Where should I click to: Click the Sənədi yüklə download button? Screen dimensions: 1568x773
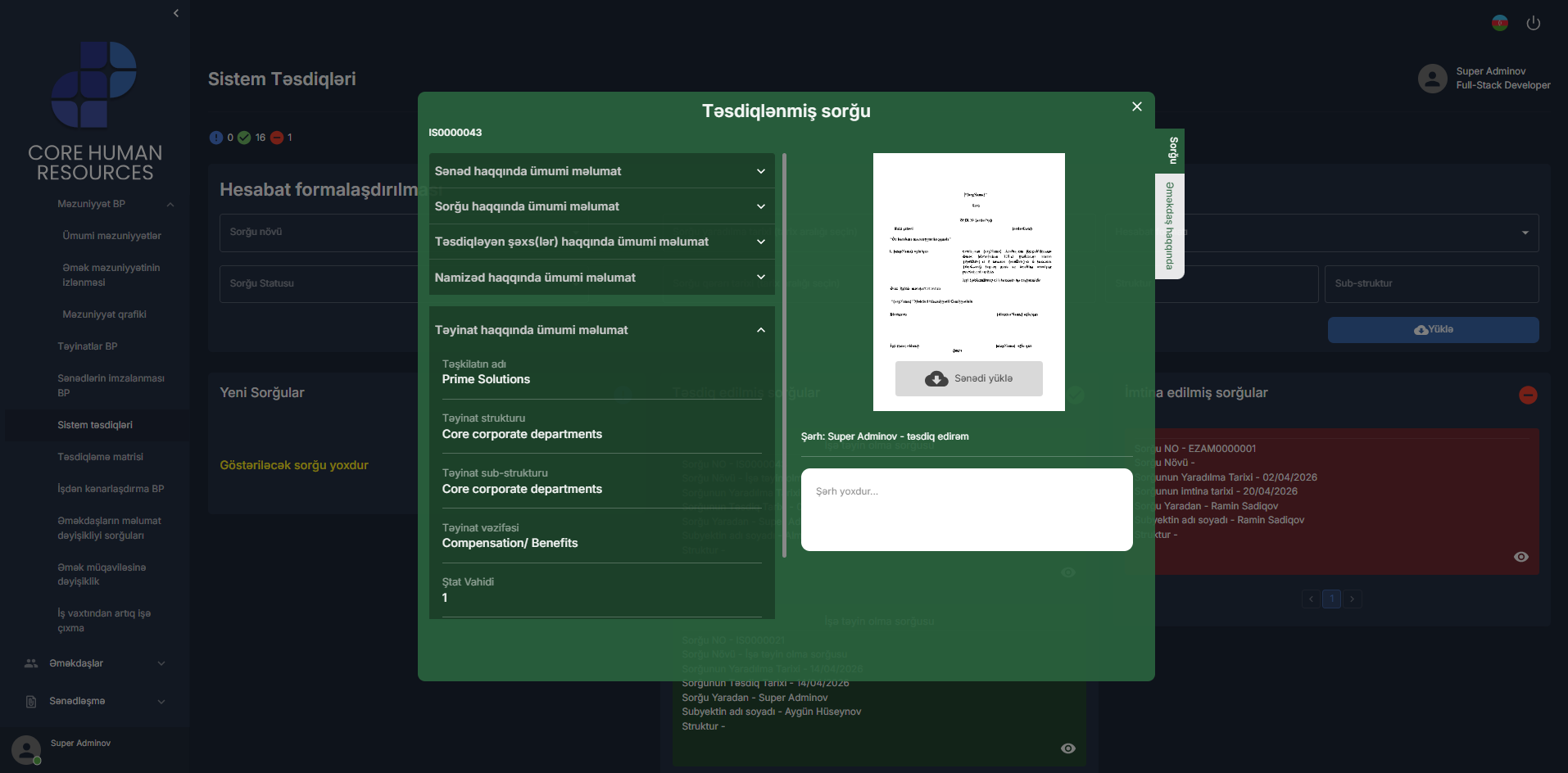click(969, 378)
